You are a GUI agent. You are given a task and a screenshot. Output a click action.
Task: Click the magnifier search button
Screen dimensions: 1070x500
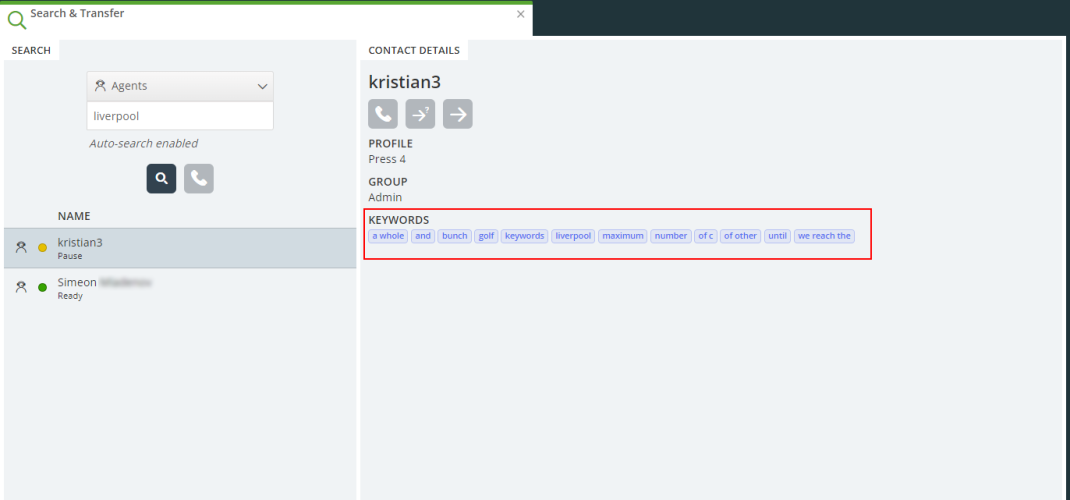(162, 179)
